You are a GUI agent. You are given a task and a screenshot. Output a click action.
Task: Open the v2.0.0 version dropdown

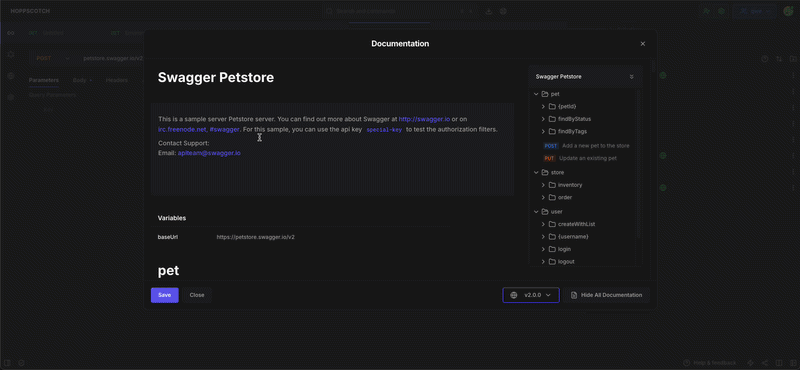(531, 295)
